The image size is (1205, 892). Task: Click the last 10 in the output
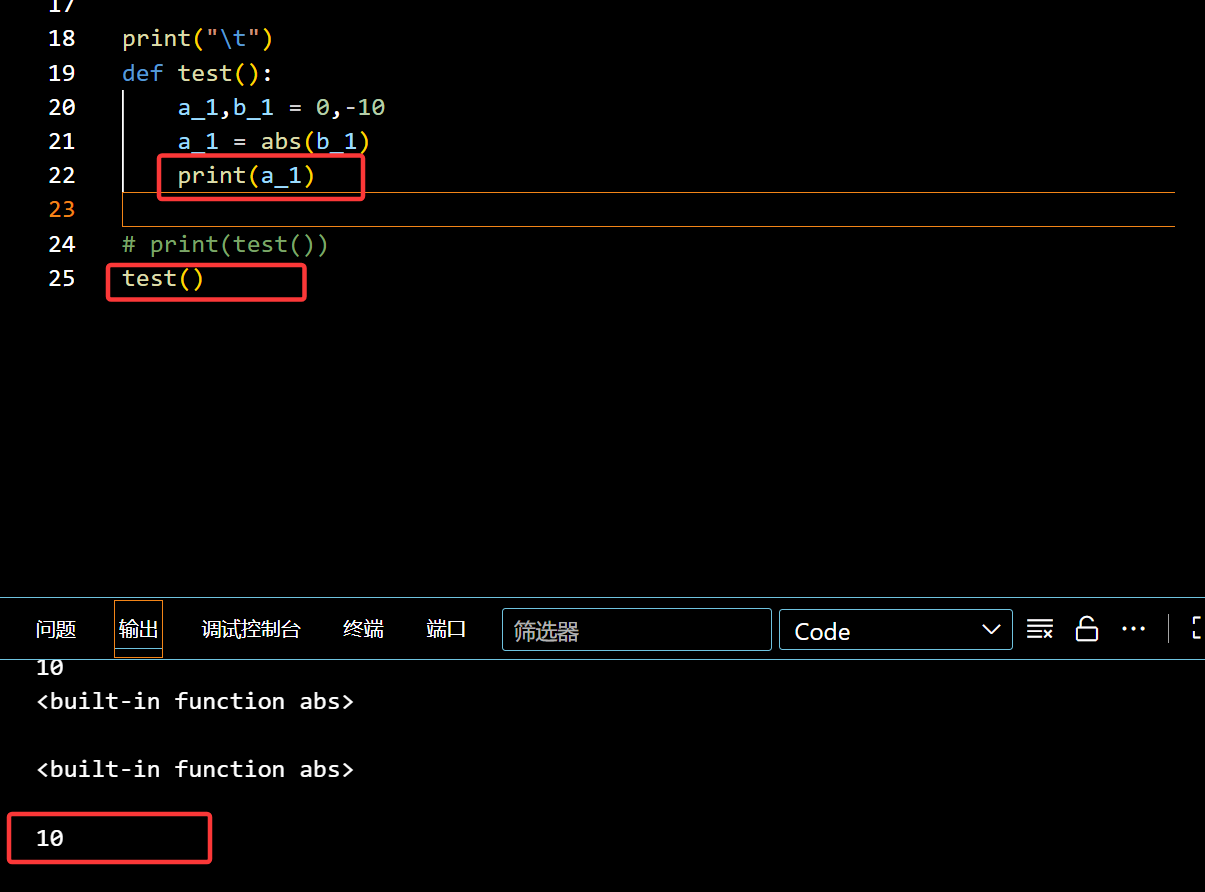point(50,838)
